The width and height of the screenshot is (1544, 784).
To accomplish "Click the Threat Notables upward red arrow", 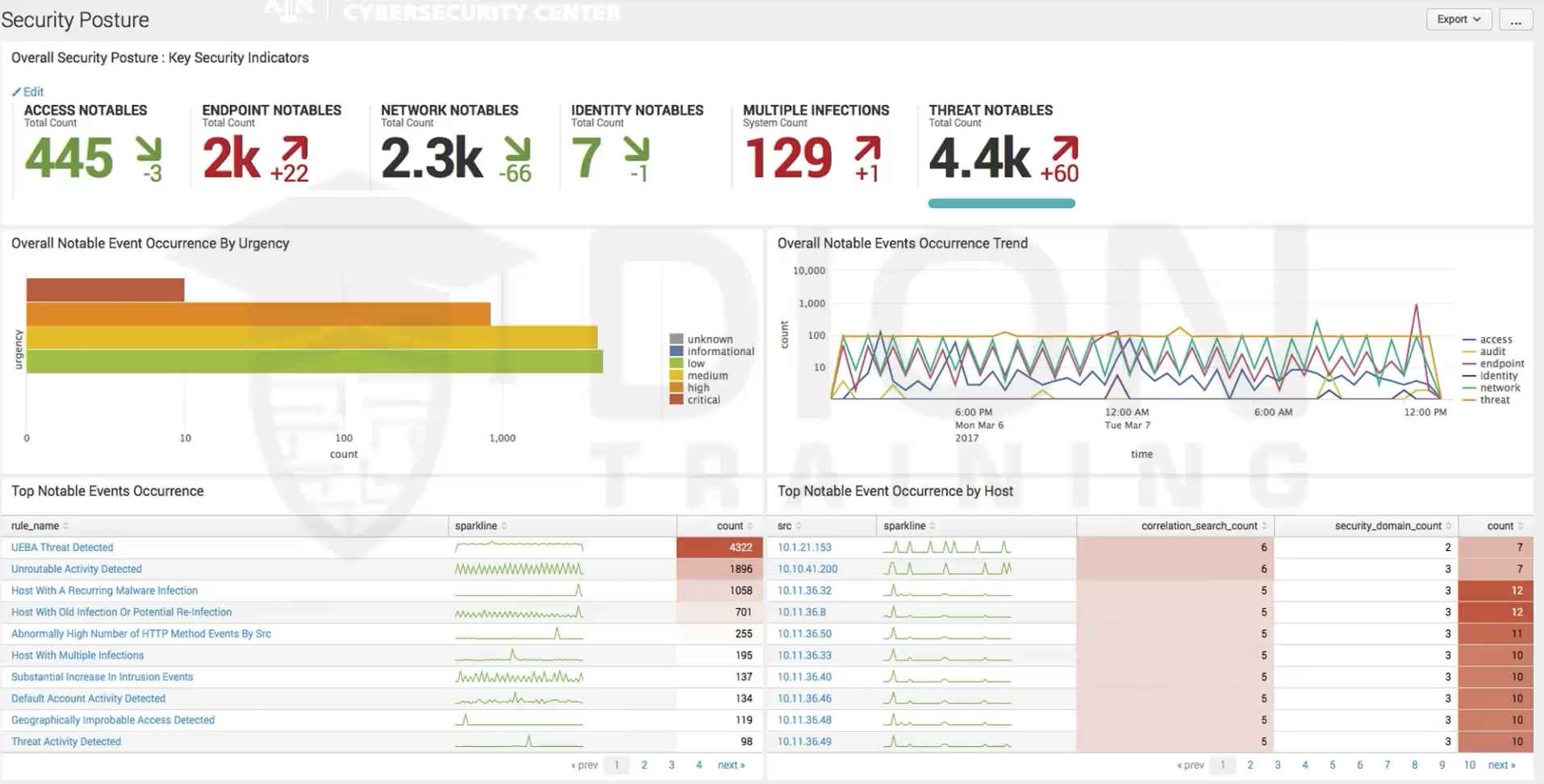I will coord(1065,150).
